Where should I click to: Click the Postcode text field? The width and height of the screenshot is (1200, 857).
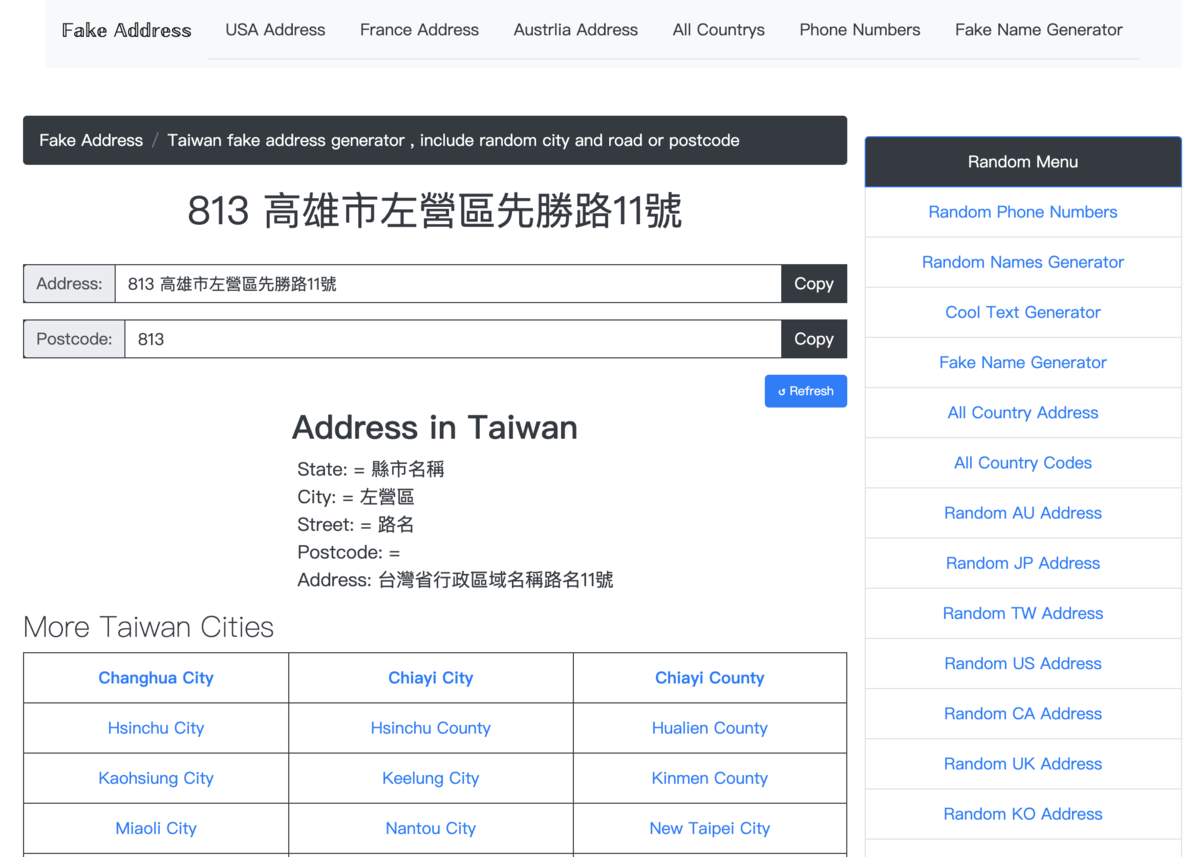click(453, 339)
